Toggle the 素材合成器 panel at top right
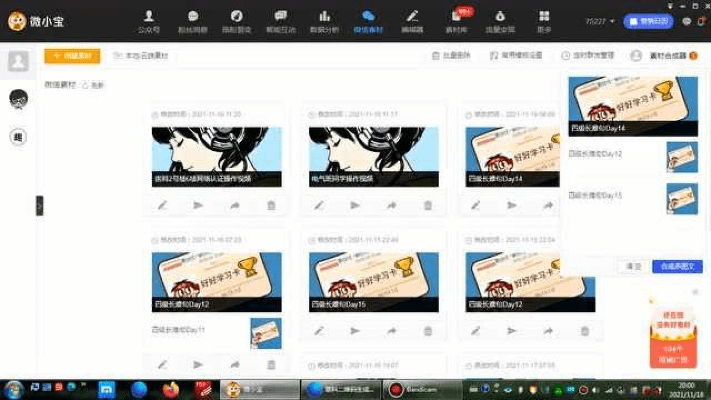This screenshot has width=711, height=400. (x=664, y=56)
